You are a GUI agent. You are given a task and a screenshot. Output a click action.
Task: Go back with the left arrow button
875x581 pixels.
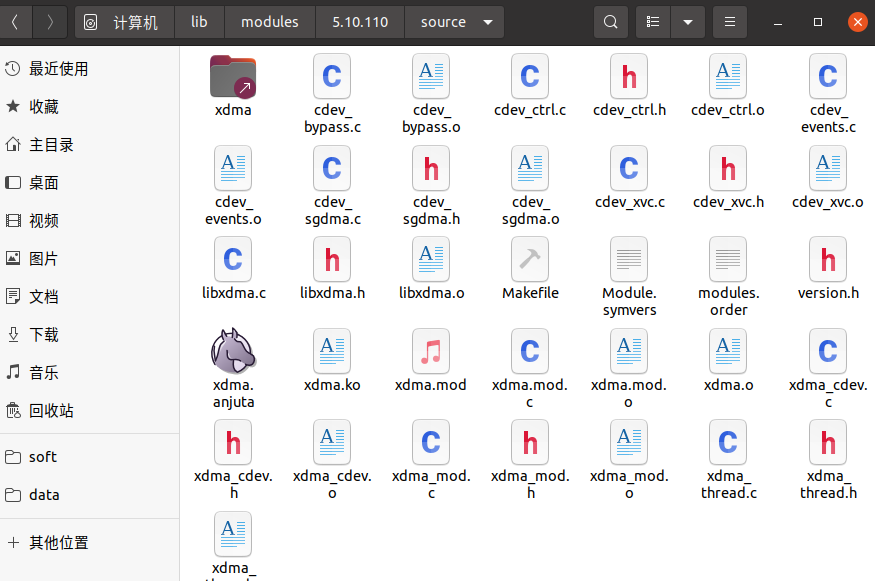[16, 22]
